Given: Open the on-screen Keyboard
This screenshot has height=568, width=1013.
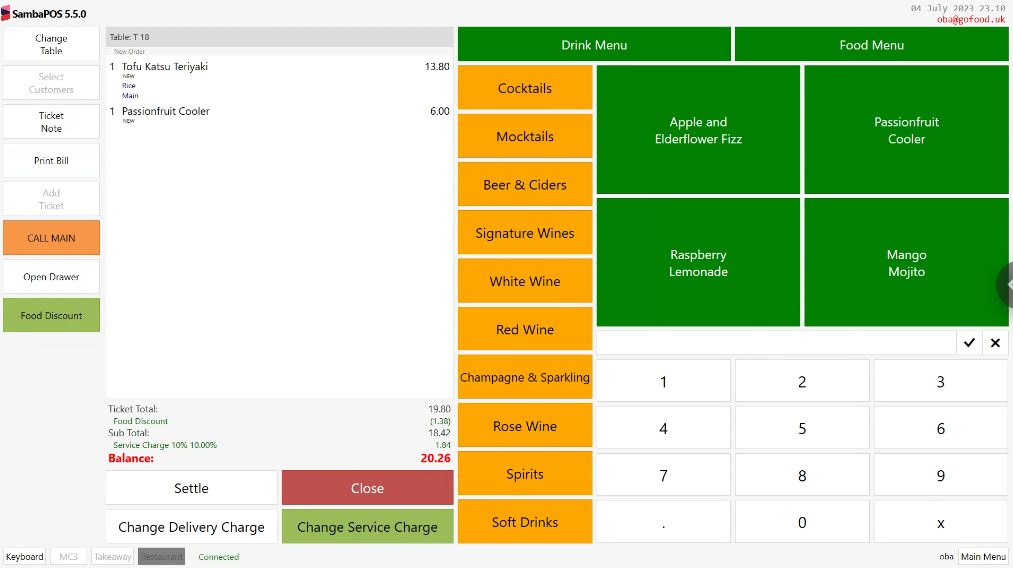Looking at the screenshot, I should (x=25, y=556).
